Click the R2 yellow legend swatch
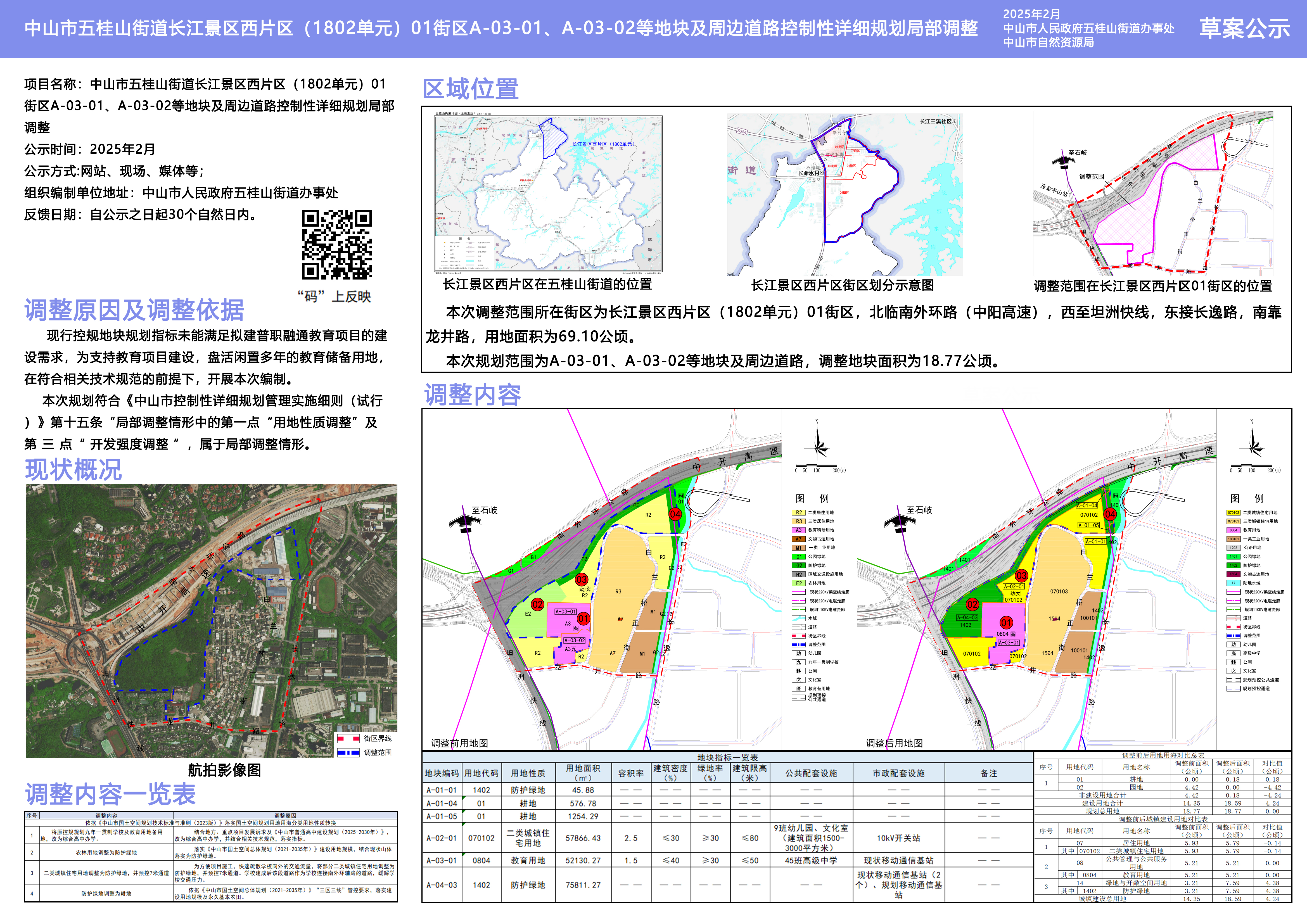 [x=799, y=512]
